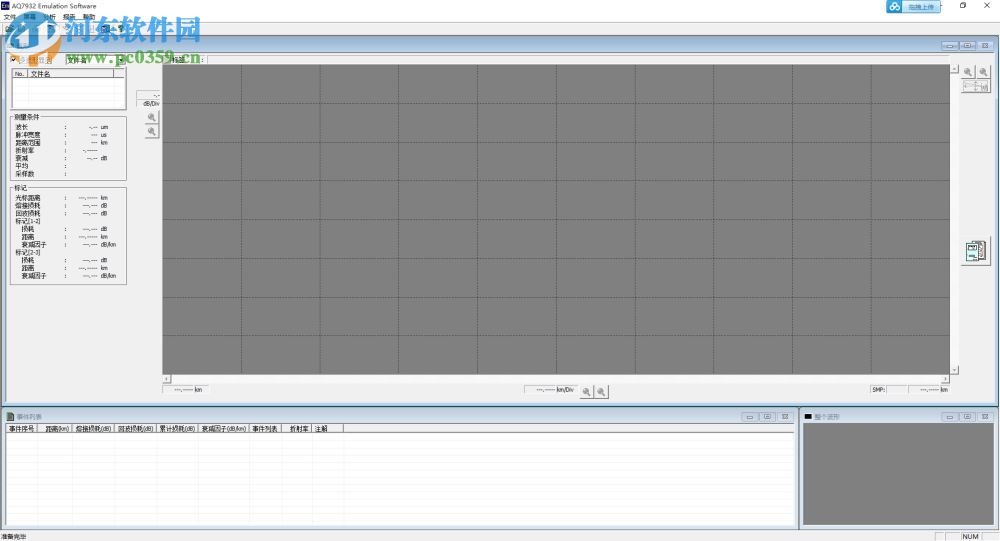Open the 分析 menu
This screenshot has height=541, width=1000.
click(x=50, y=17)
